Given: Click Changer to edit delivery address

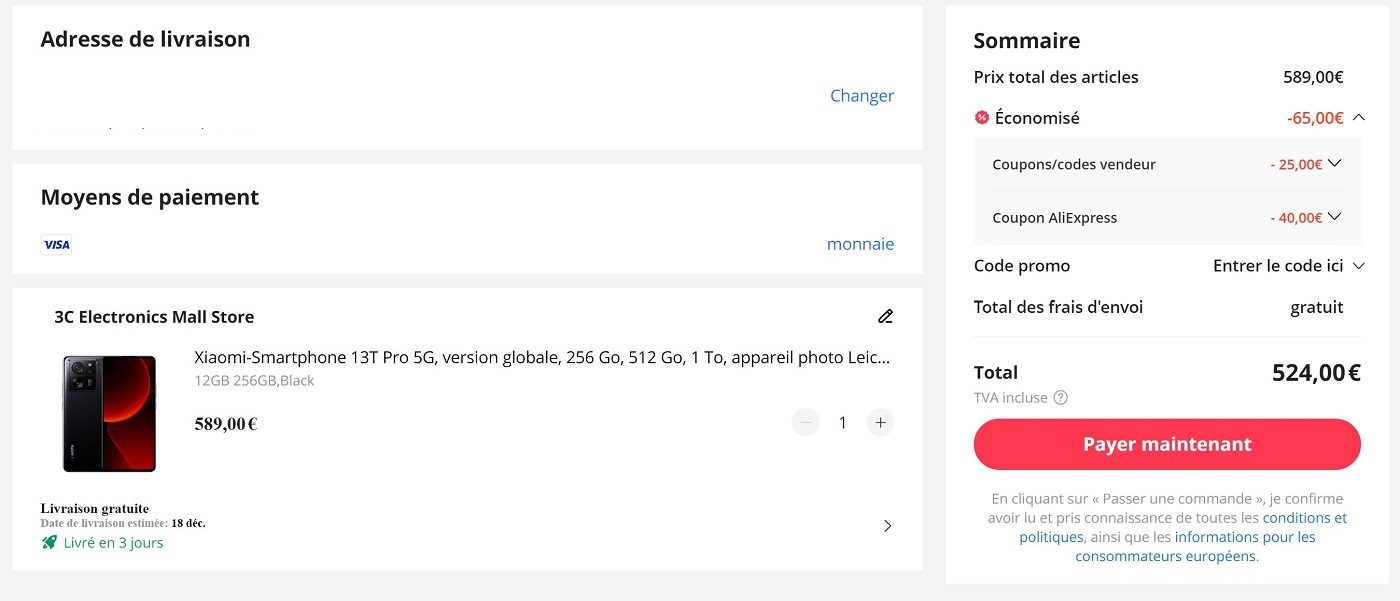Looking at the screenshot, I should [x=862, y=96].
